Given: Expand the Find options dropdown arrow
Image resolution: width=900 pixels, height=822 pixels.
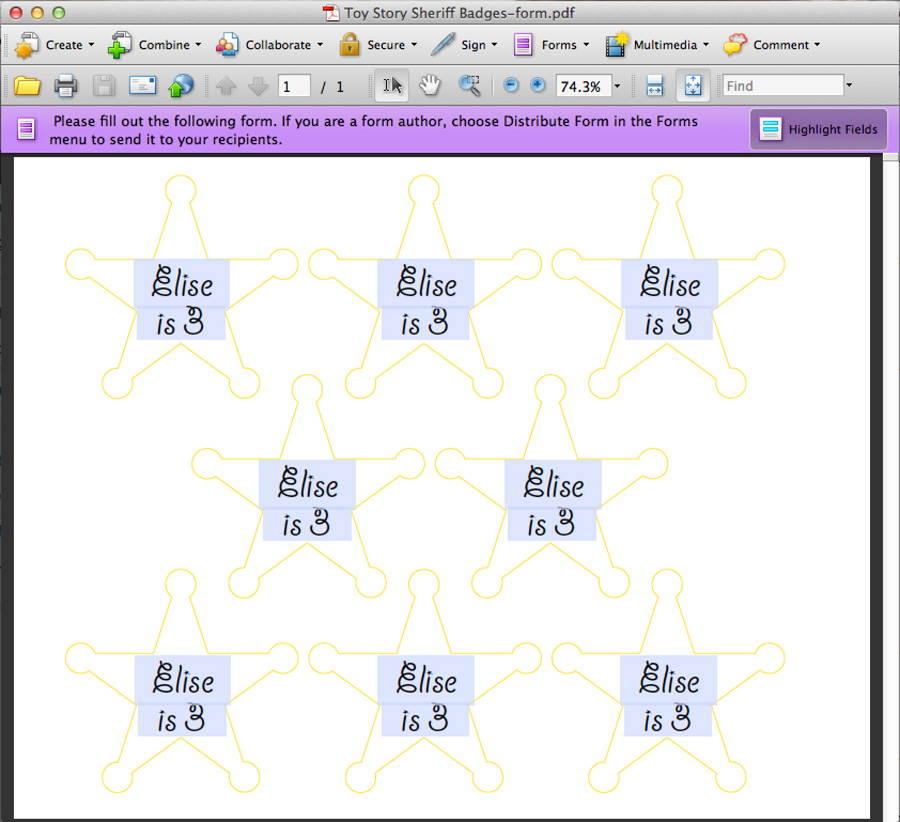Looking at the screenshot, I should coord(849,86).
